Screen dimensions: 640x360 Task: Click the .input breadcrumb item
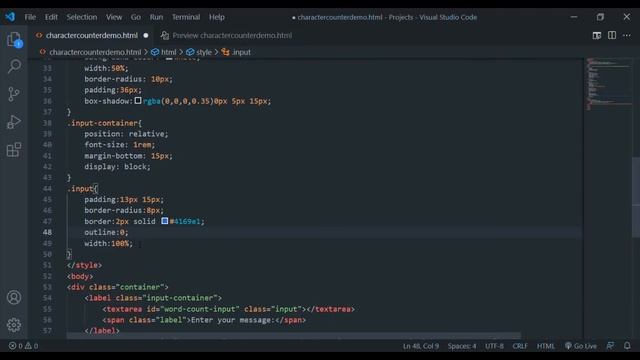click(236, 52)
